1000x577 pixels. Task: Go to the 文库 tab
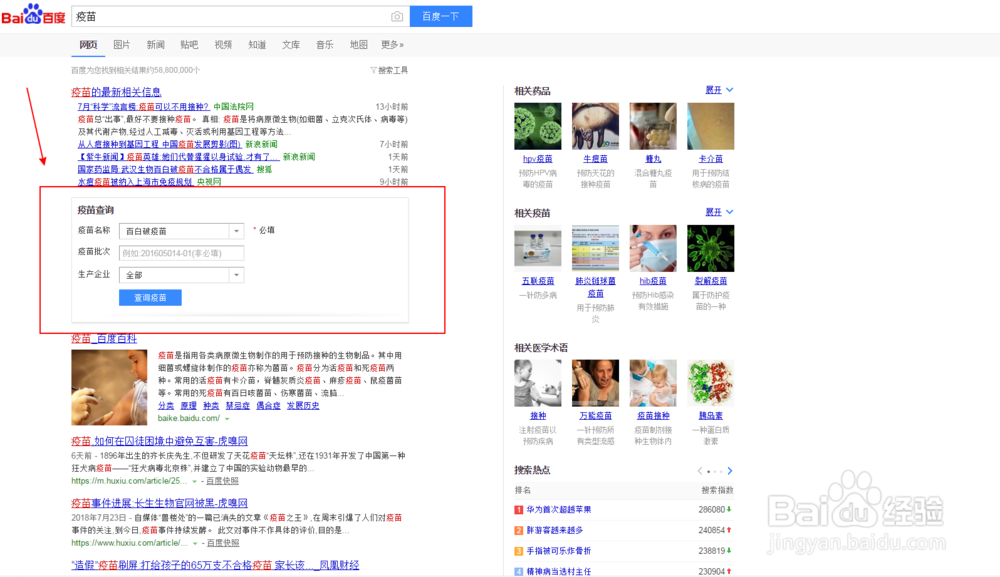click(x=291, y=45)
